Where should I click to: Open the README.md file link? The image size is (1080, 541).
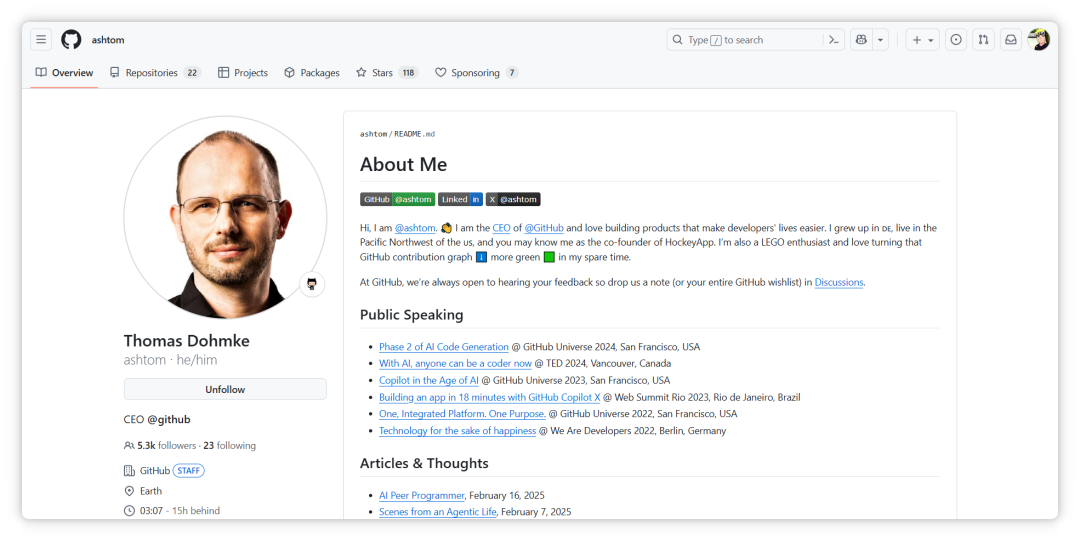pyautogui.click(x=415, y=134)
